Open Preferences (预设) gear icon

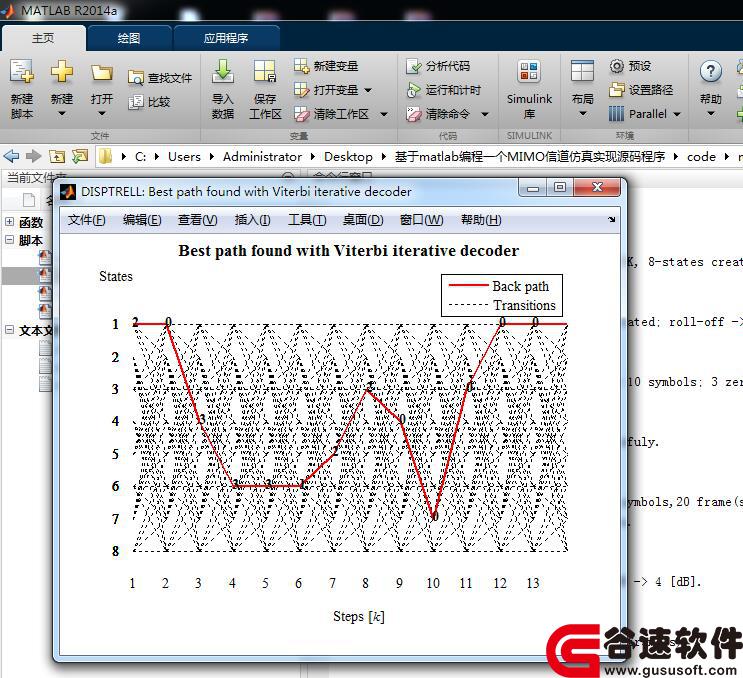(x=616, y=66)
